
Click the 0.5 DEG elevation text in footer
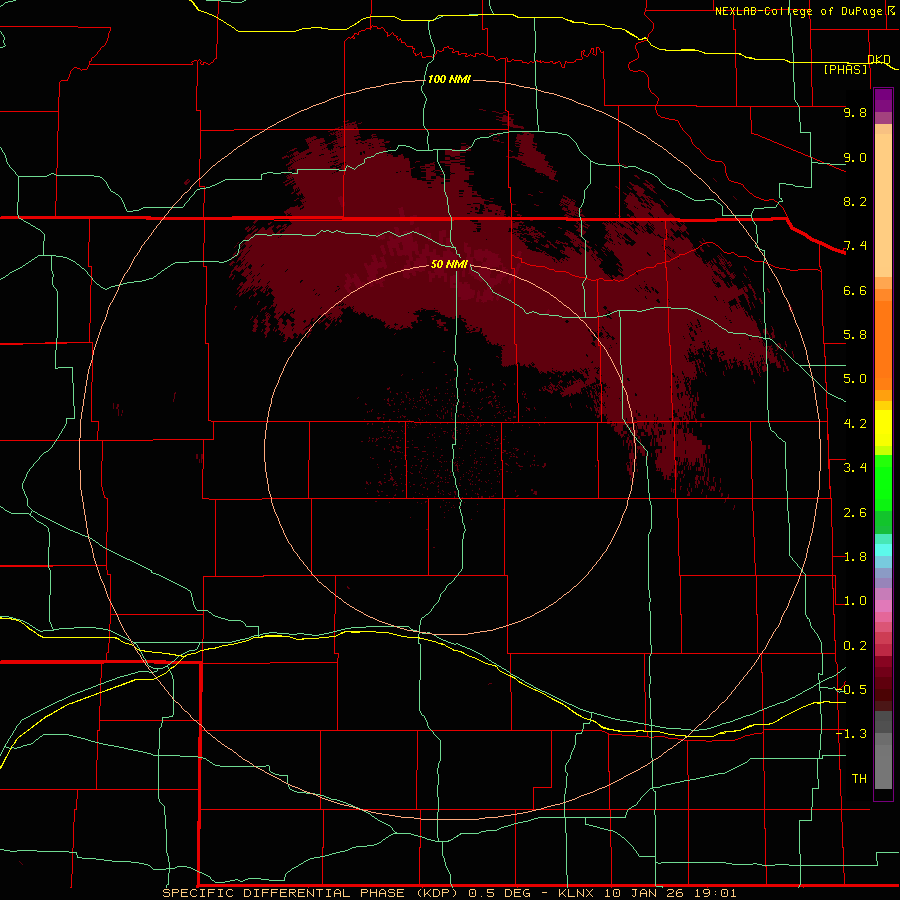(503, 893)
